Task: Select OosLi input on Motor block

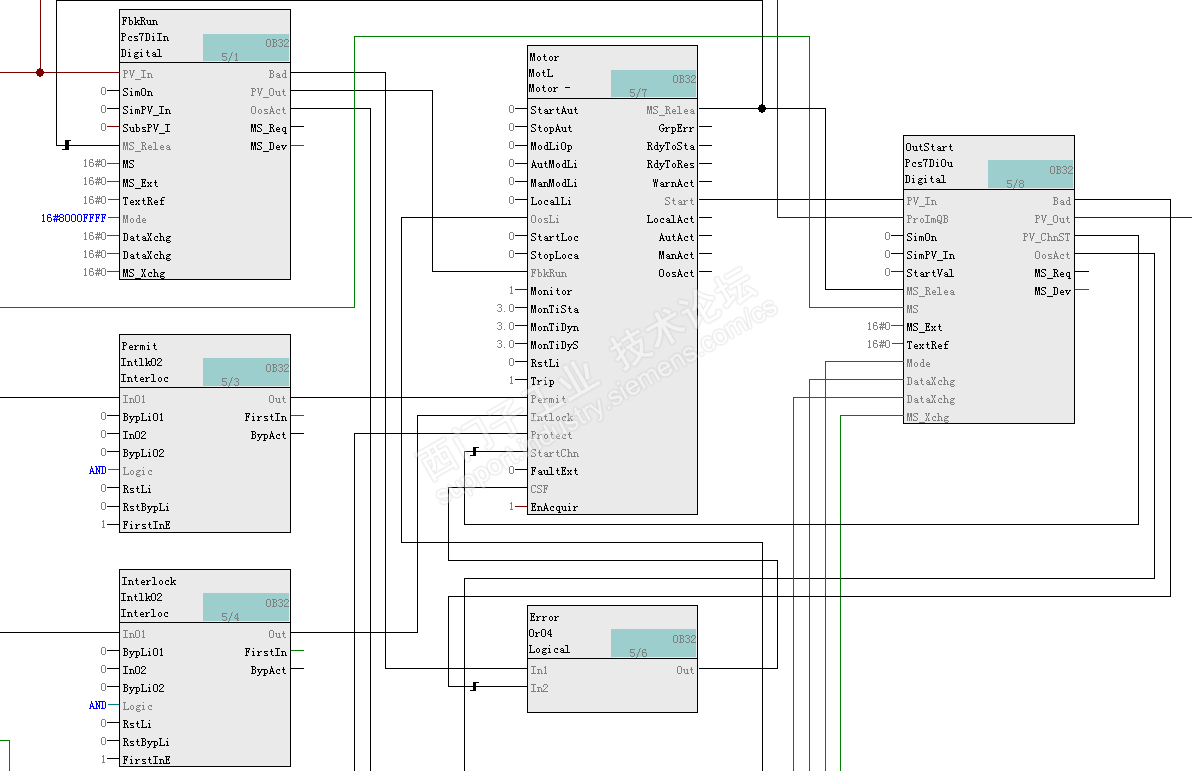Action: coord(544,219)
